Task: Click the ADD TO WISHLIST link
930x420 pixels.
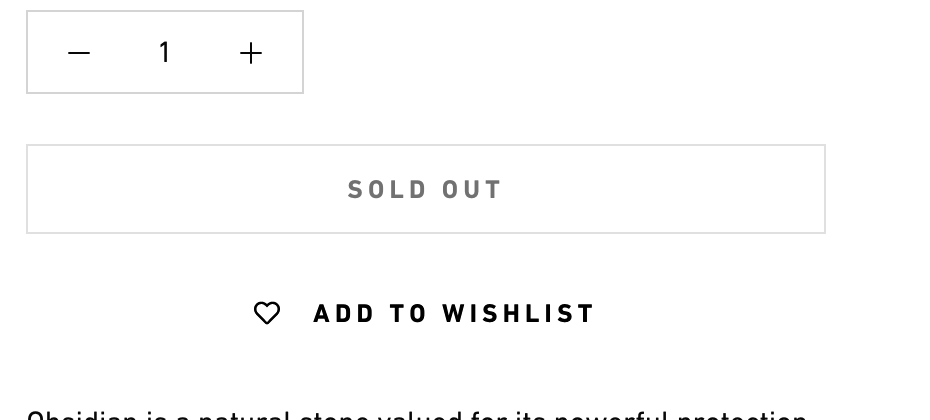Action: click(x=425, y=313)
